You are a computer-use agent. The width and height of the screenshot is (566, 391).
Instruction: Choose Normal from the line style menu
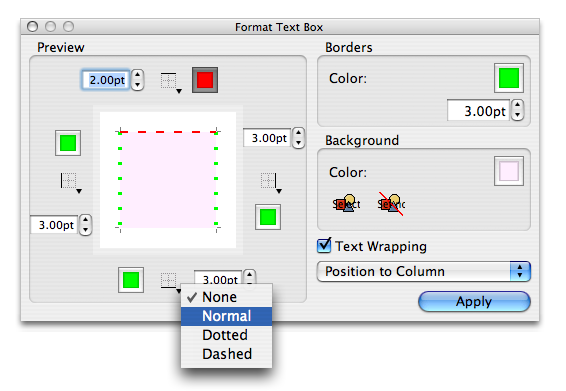point(226,316)
